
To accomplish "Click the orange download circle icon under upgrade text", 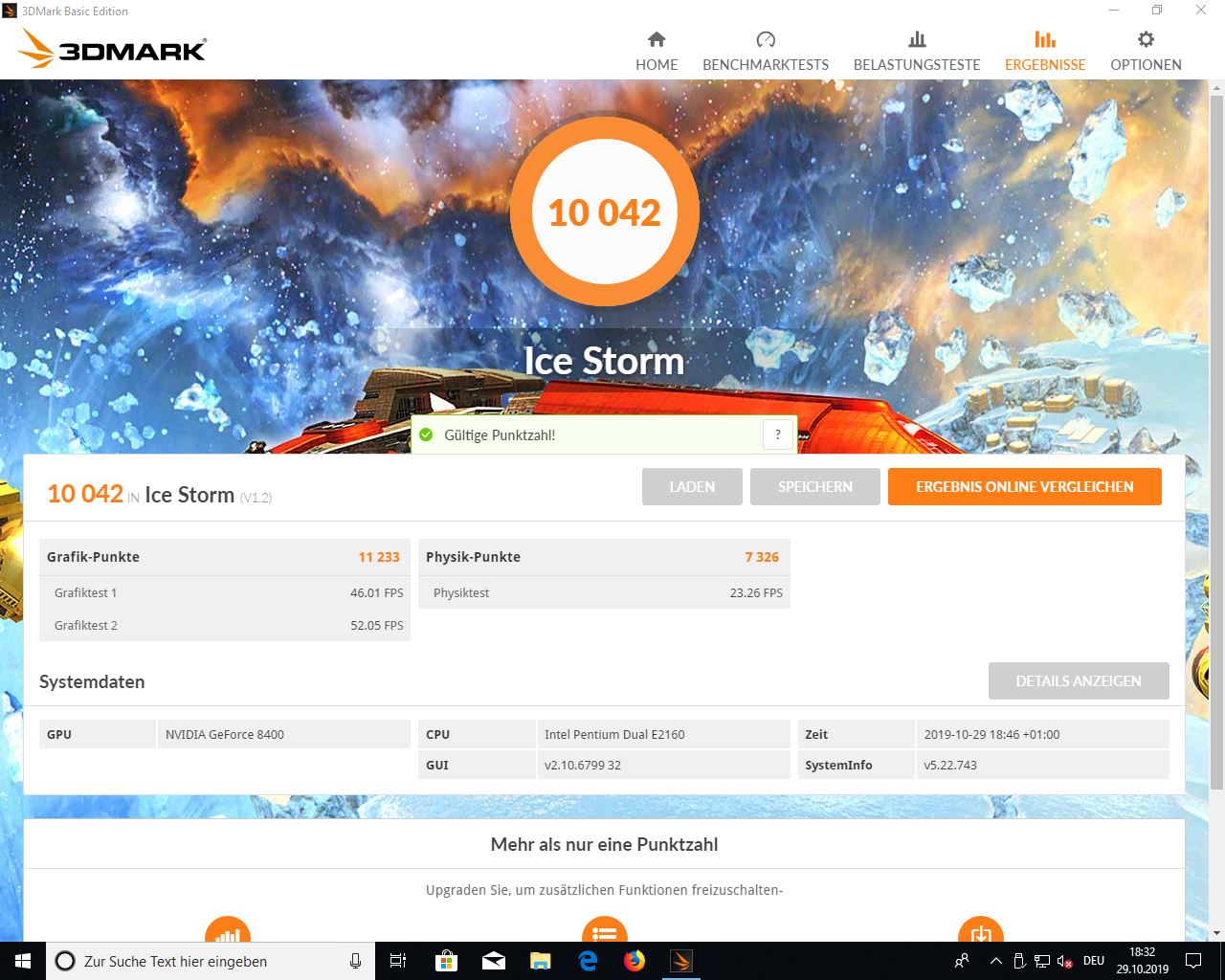I will 981,930.
